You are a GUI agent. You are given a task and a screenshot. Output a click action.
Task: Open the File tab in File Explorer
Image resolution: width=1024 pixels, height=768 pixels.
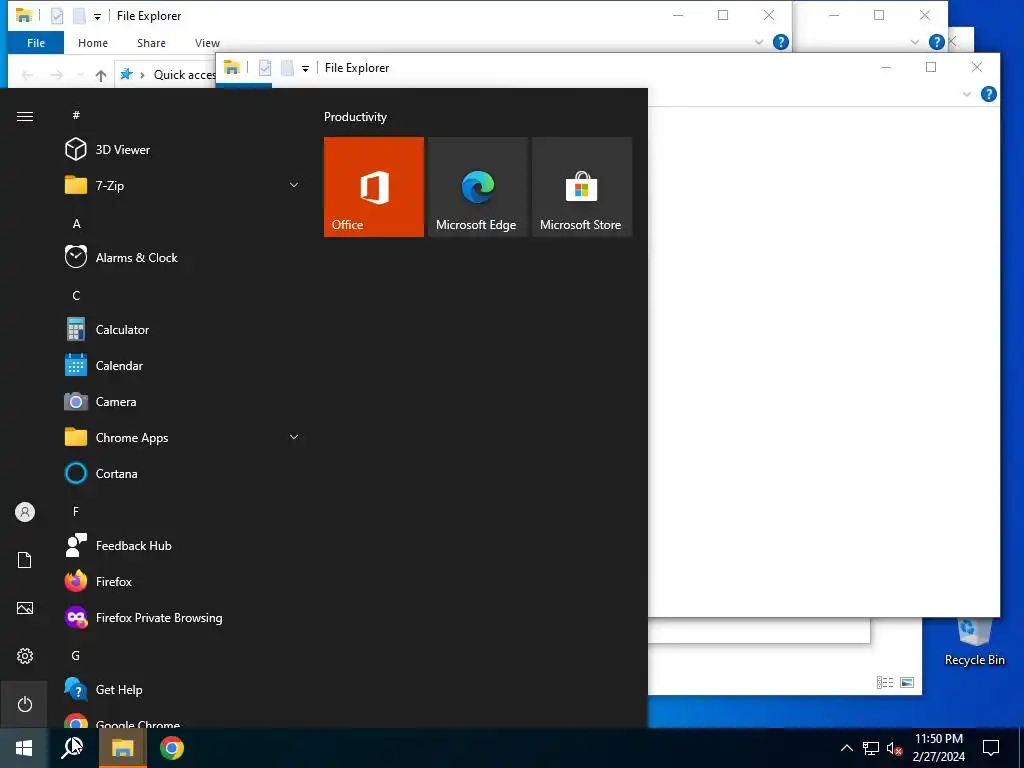[36, 43]
